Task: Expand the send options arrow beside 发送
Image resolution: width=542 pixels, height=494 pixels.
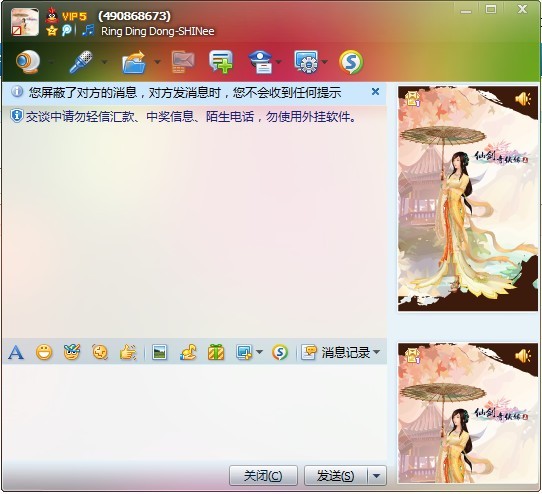Action: tap(377, 476)
